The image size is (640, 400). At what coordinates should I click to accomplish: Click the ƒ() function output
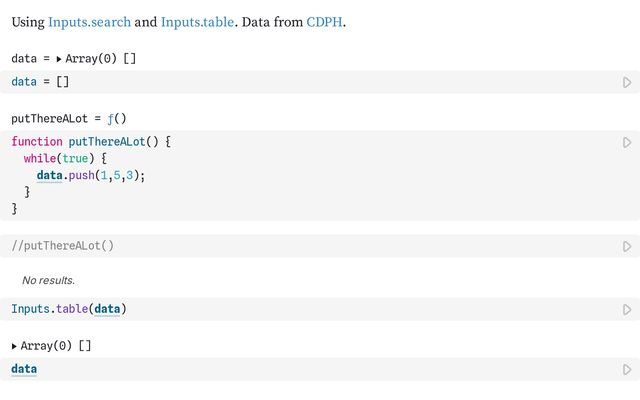point(117,119)
